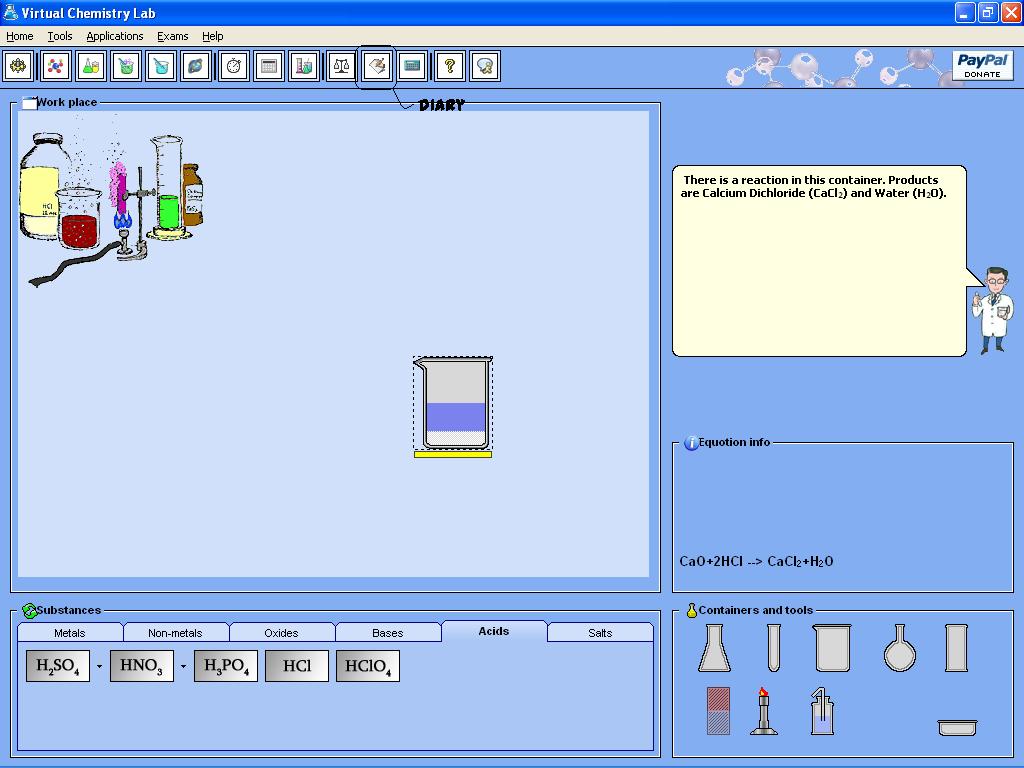Choose the litmus indicator paper tool
The width and height of the screenshot is (1024, 768).
click(718, 711)
